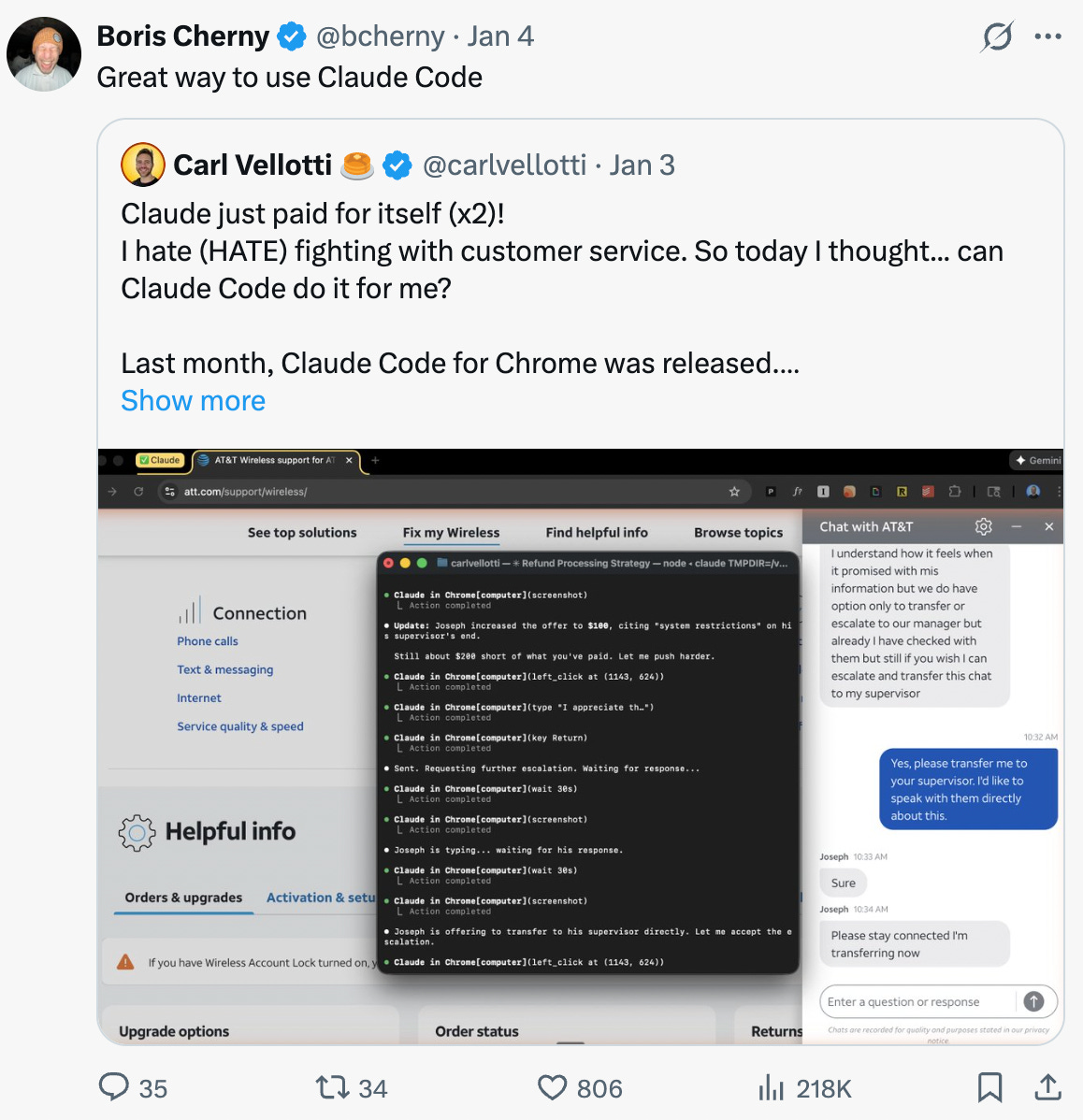Click the Service quality & speed link

click(x=240, y=726)
